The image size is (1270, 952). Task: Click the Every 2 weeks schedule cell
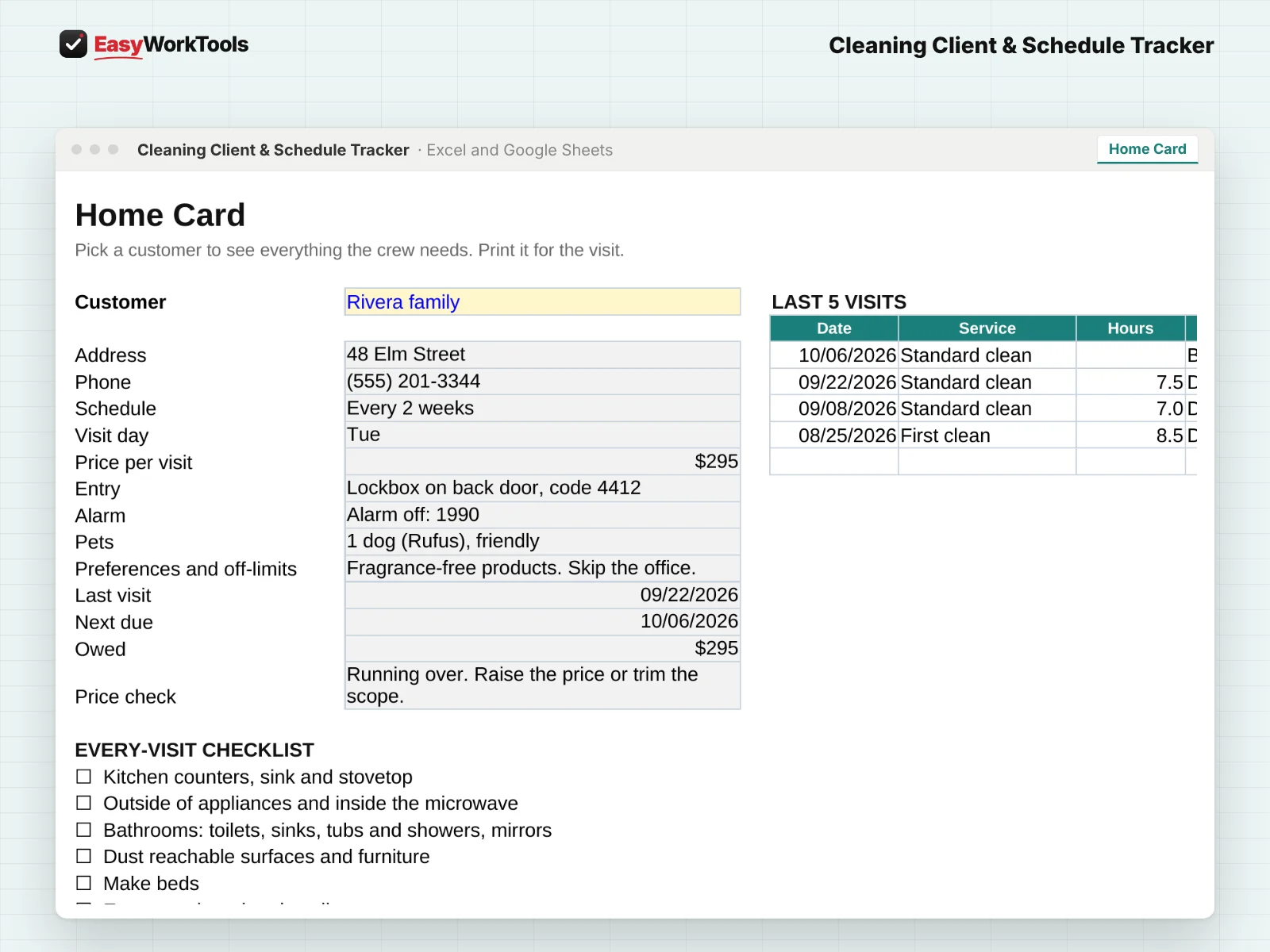[542, 409]
